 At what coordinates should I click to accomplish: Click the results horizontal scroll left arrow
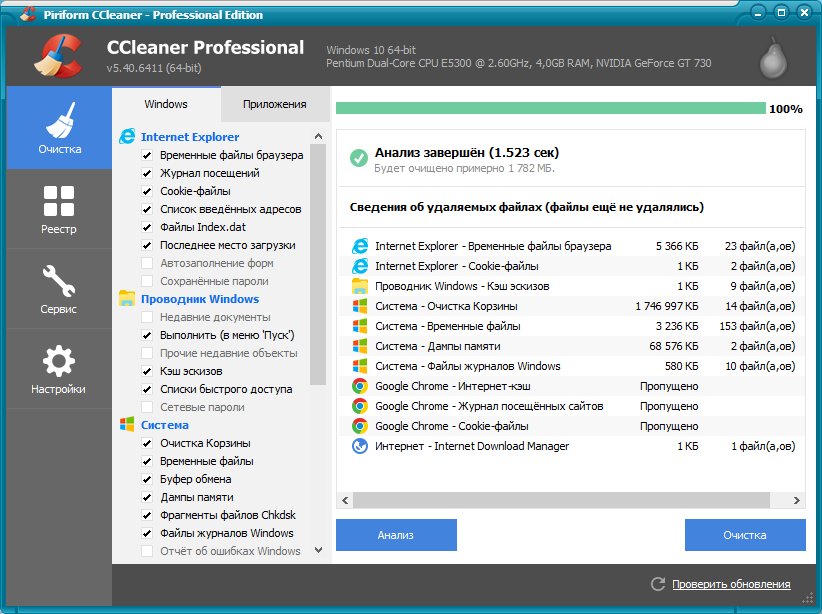[345, 500]
